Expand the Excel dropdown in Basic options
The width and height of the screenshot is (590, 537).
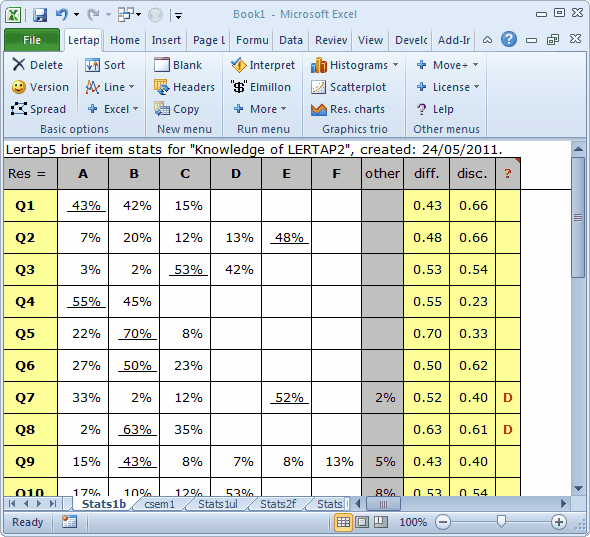pos(135,109)
